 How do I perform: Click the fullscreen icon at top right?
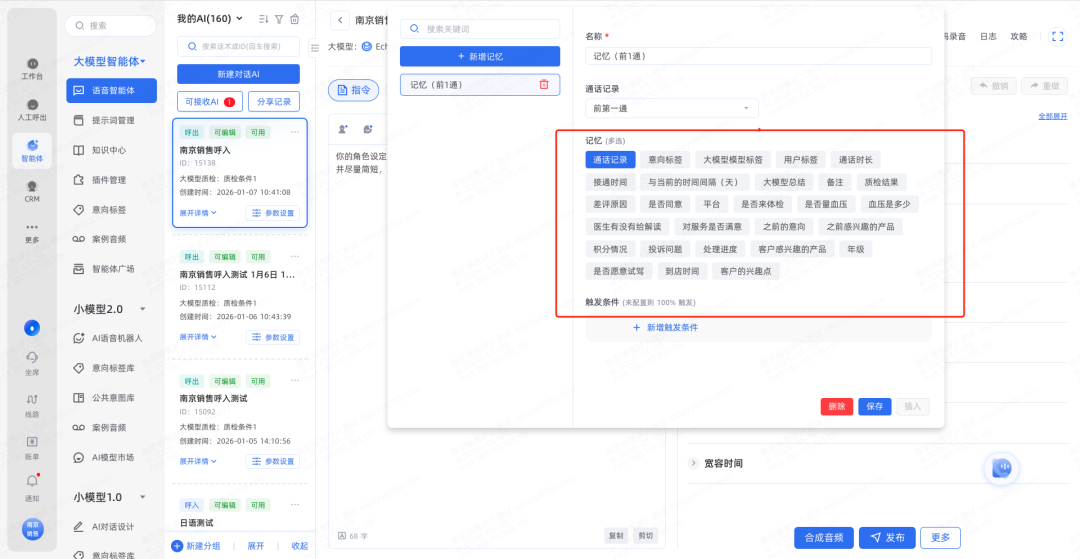tap(1057, 36)
